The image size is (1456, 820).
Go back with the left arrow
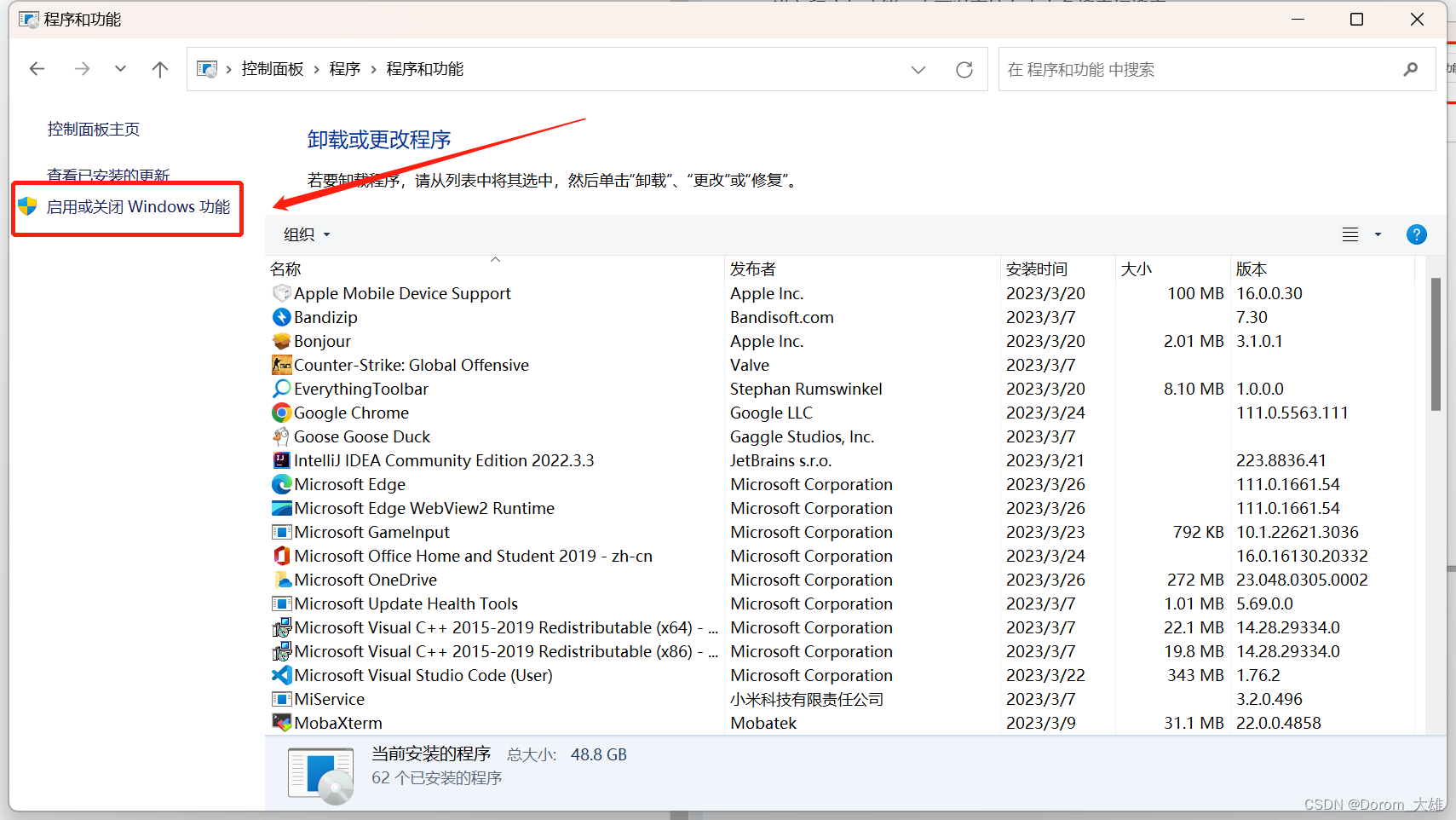[x=37, y=69]
